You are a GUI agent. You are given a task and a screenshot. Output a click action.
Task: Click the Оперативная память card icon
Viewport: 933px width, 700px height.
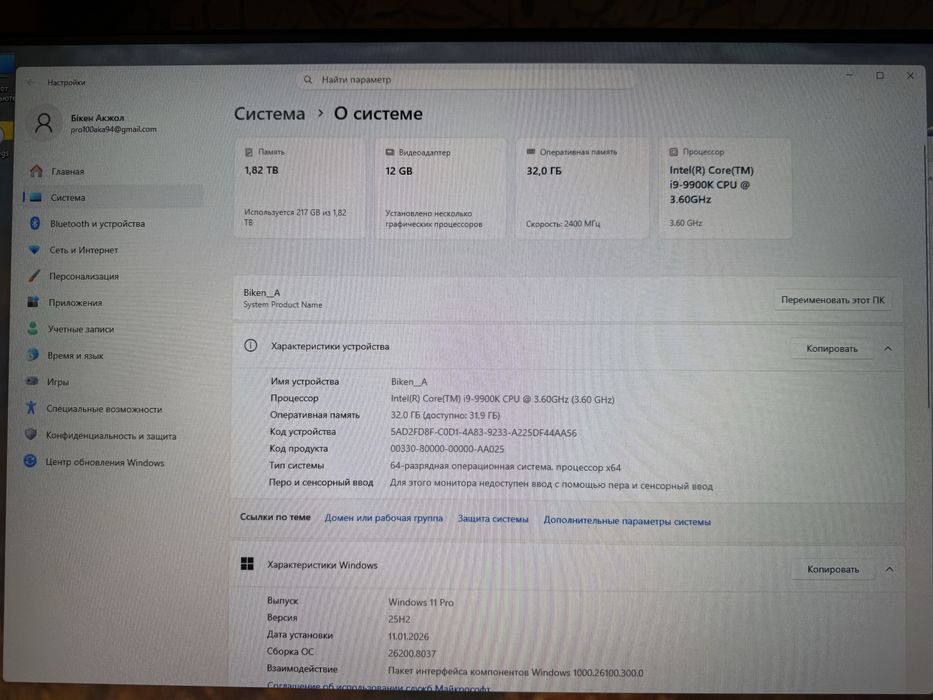click(x=531, y=152)
